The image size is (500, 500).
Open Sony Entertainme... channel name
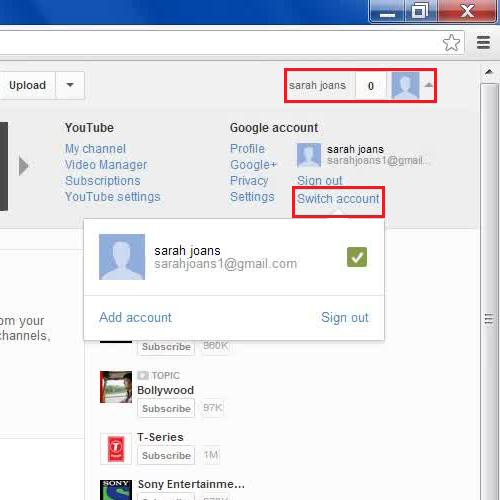(191, 484)
